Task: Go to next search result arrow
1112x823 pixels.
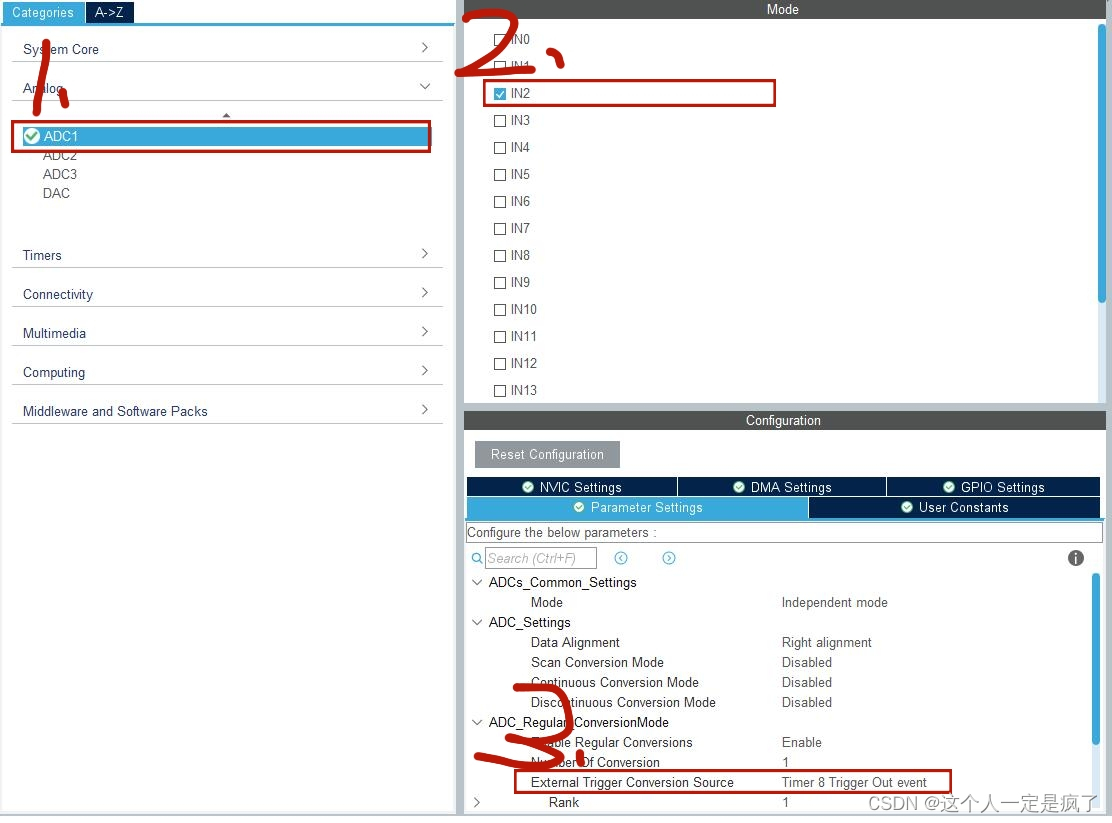Action: point(669,558)
